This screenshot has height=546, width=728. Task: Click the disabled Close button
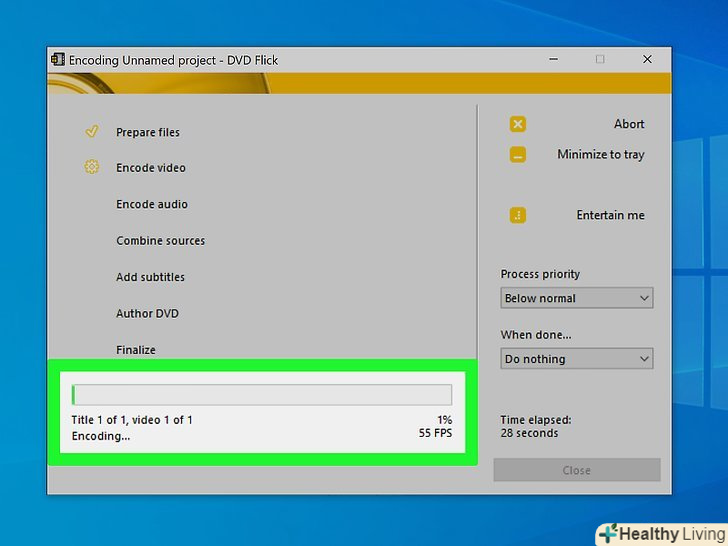(x=577, y=470)
